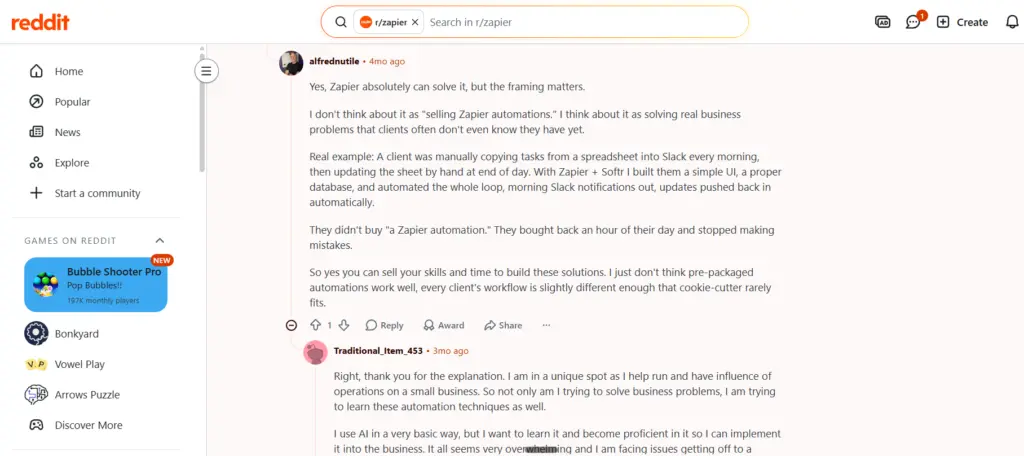The width and height of the screenshot is (1024, 456).
Task: Remove the r/zapier search filter
Action: click(x=415, y=22)
